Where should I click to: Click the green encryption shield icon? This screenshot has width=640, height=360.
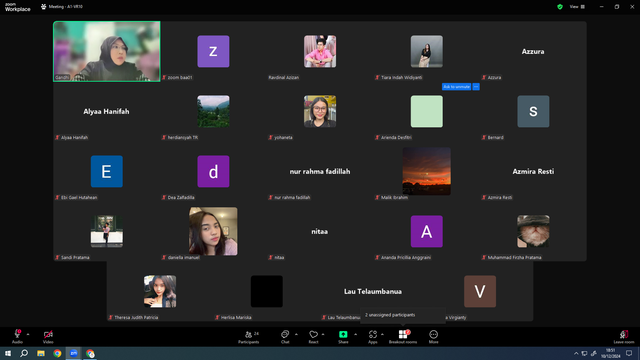tap(560, 7)
